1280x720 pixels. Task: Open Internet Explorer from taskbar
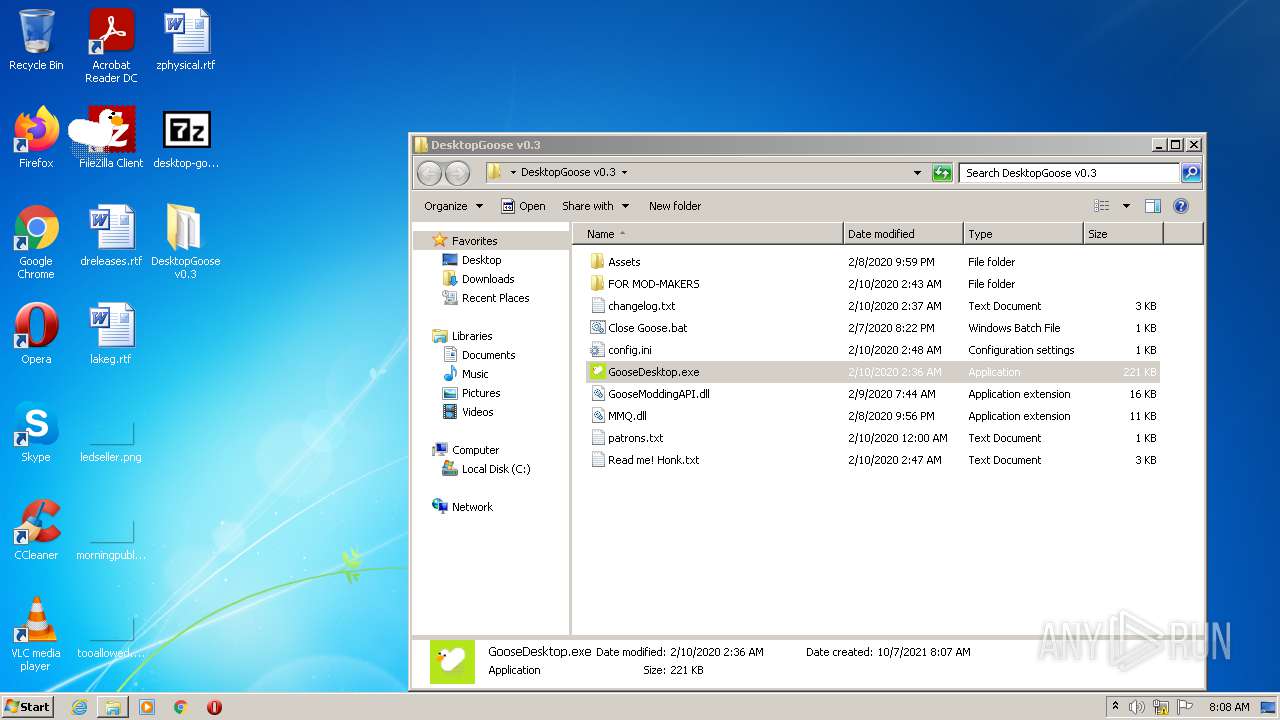79,707
